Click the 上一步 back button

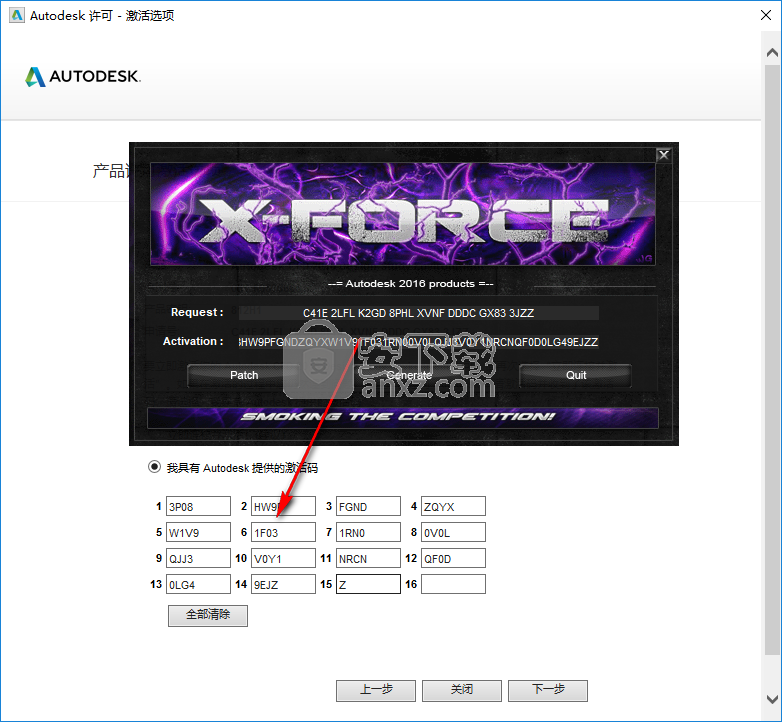pyautogui.click(x=376, y=690)
